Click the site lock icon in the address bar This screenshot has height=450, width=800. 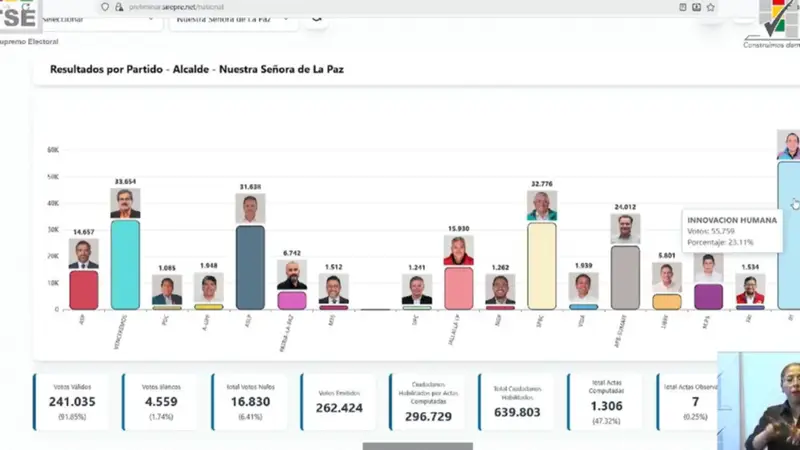[x=119, y=6]
